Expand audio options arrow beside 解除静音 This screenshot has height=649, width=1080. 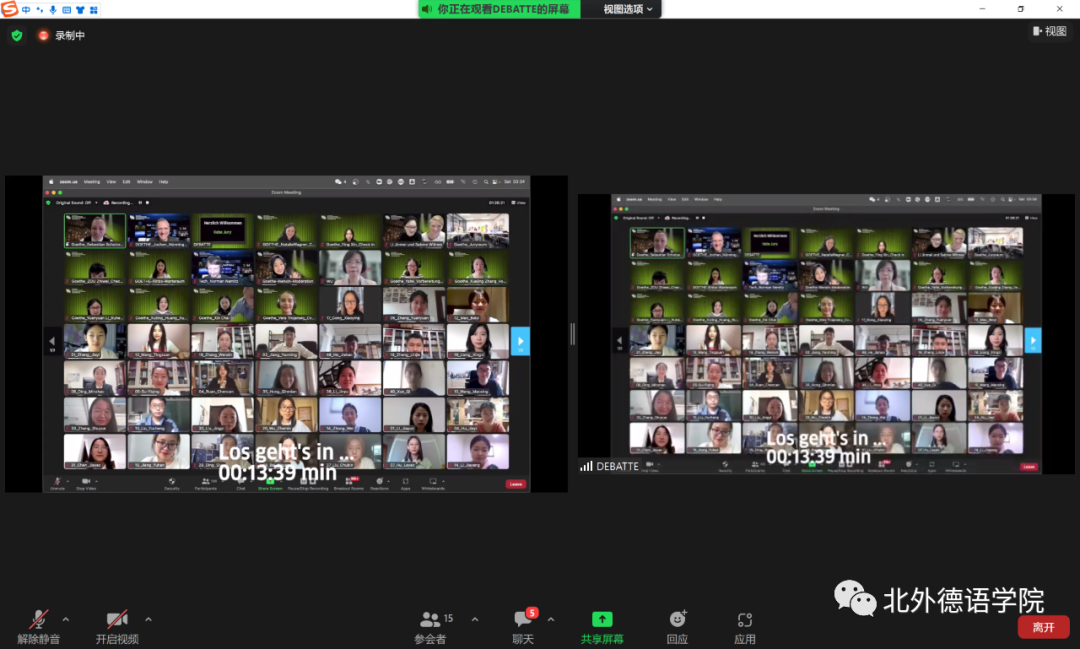coord(66,619)
